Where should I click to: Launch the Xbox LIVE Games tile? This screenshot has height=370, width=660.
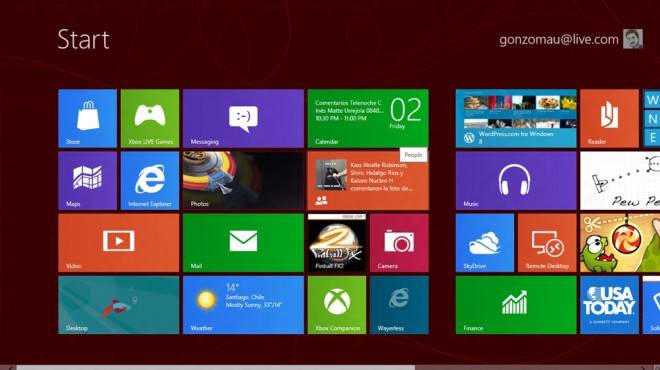pos(150,118)
